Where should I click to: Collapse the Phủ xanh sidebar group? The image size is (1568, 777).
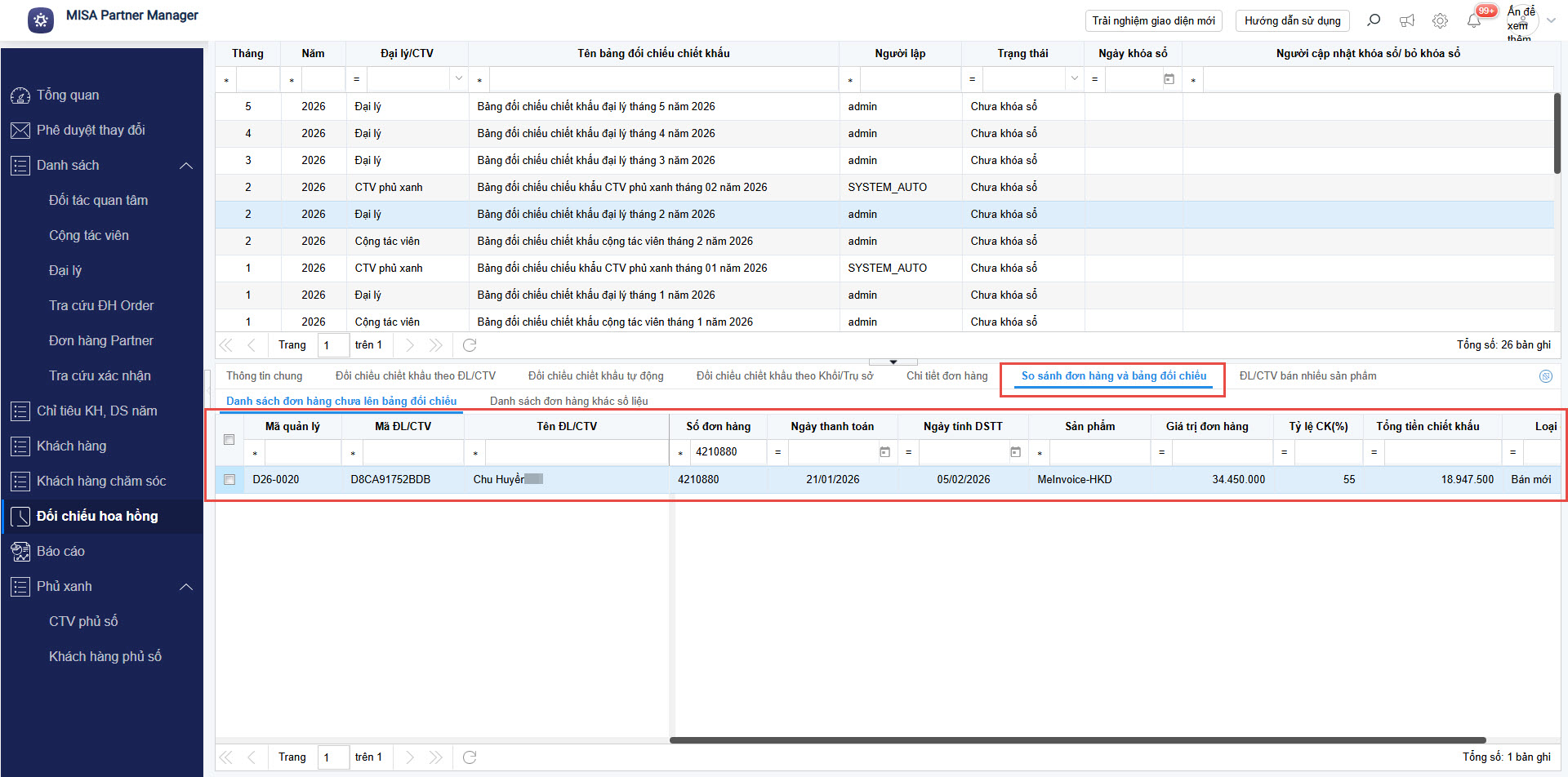tap(186, 587)
